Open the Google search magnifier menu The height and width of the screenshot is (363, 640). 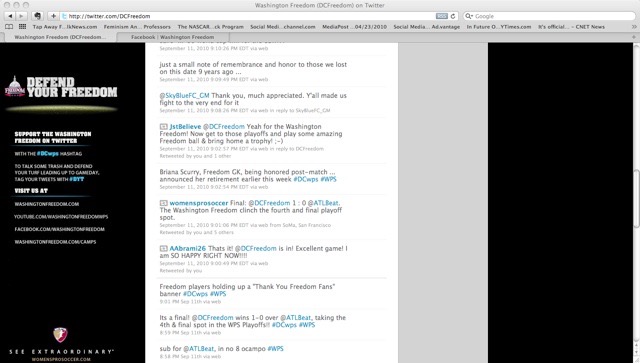coord(469,16)
